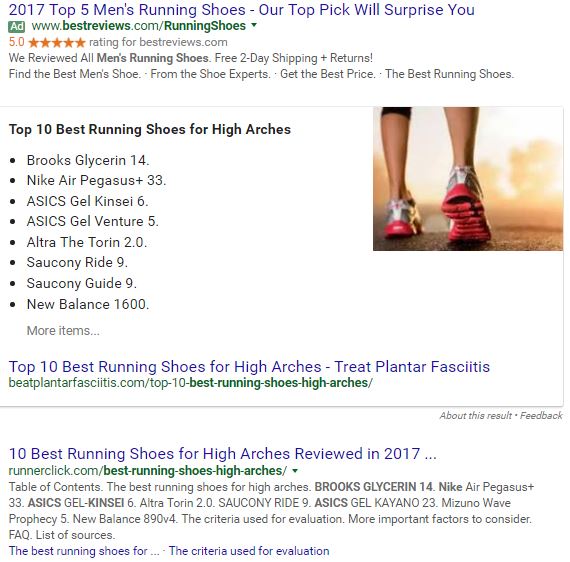Open the 2017 Top 5 Men's Running Shoes ad
Image resolution: width=570 pixels, height=562 pixels.
pyautogui.click(x=242, y=9)
